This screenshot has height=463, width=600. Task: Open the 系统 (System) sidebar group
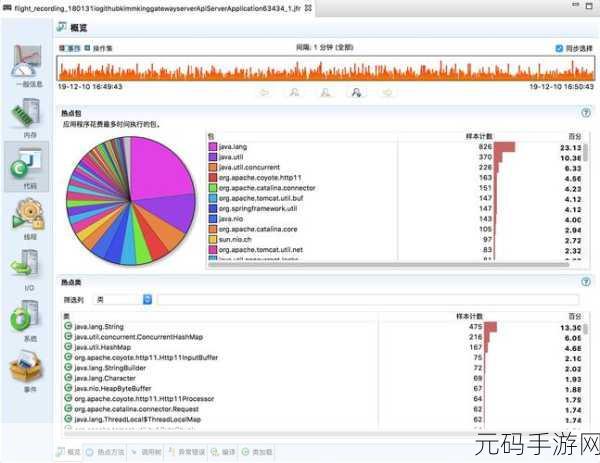coord(27,321)
